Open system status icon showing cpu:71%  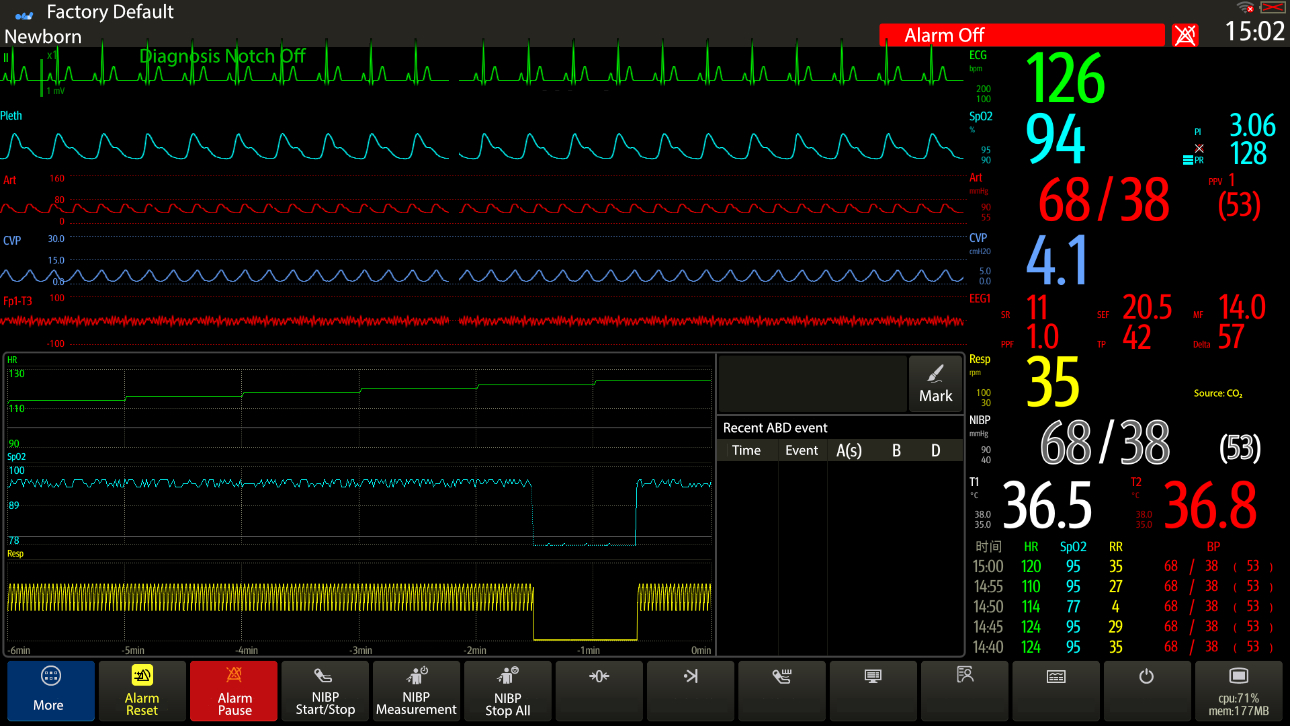coord(1240,691)
